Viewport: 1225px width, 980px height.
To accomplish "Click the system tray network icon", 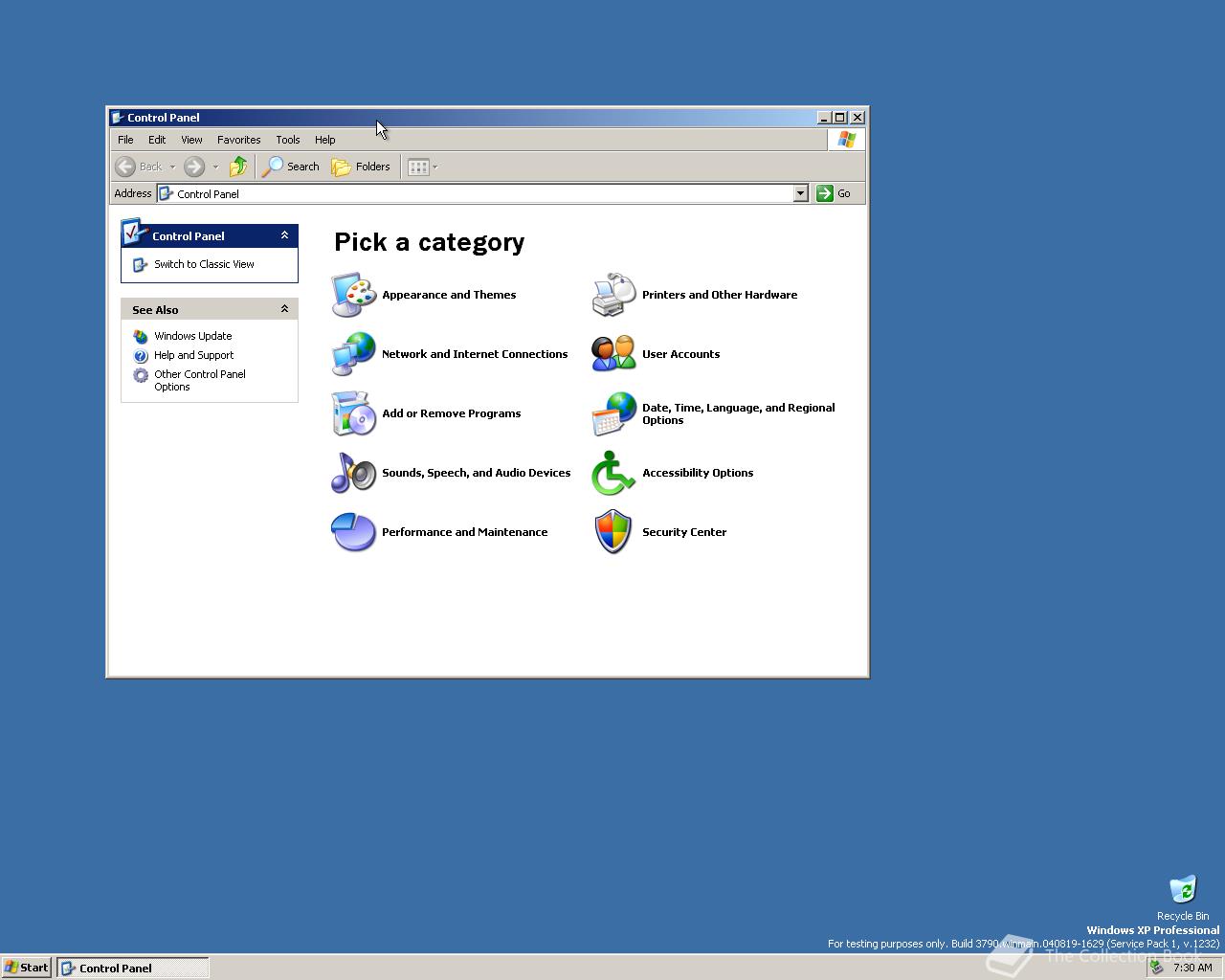I will click(x=1157, y=968).
